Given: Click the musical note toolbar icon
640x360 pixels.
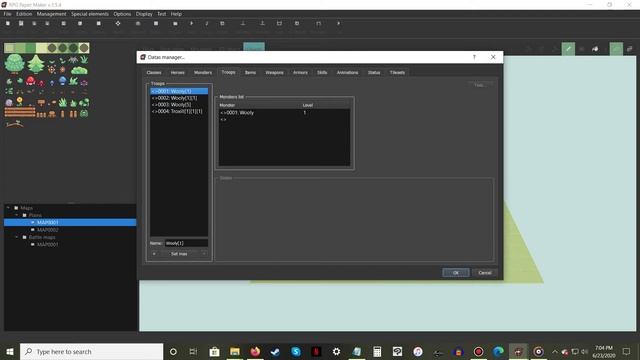Looking at the screenshot, I should click(207, 24).
